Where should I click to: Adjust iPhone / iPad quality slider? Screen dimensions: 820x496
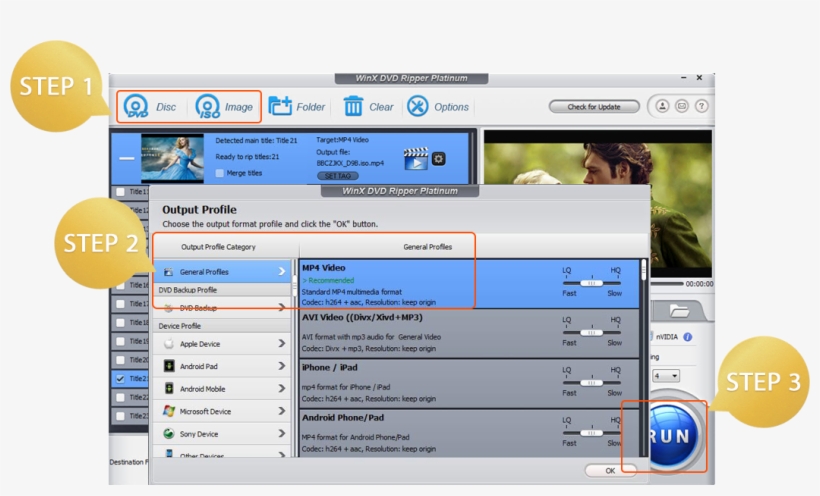[592, 383]
